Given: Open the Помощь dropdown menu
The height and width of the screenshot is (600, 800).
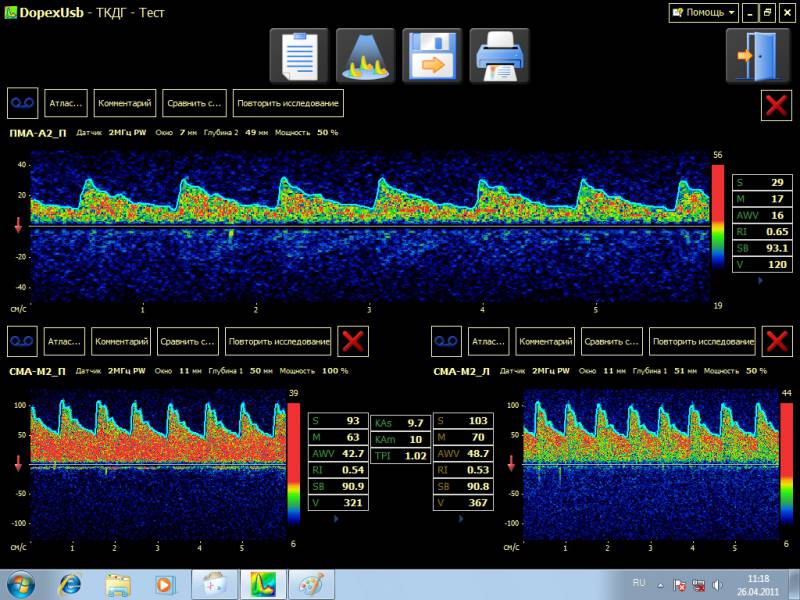Looking at the screenshot, I should pos(704,13).
